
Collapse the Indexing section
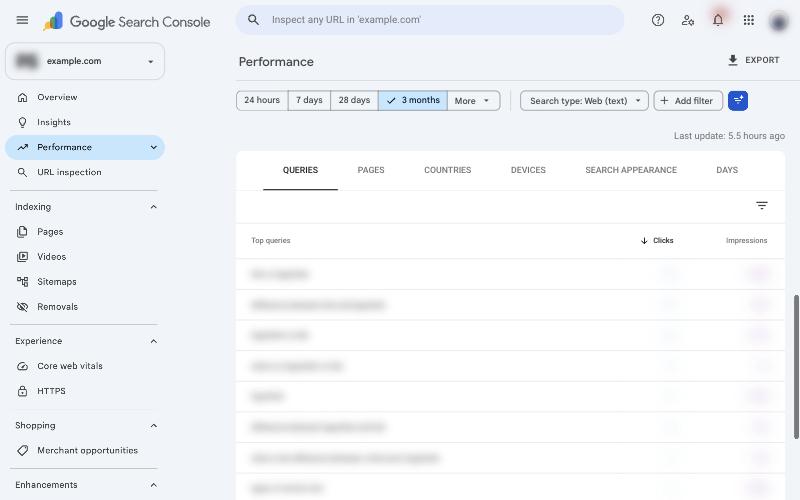154,207
